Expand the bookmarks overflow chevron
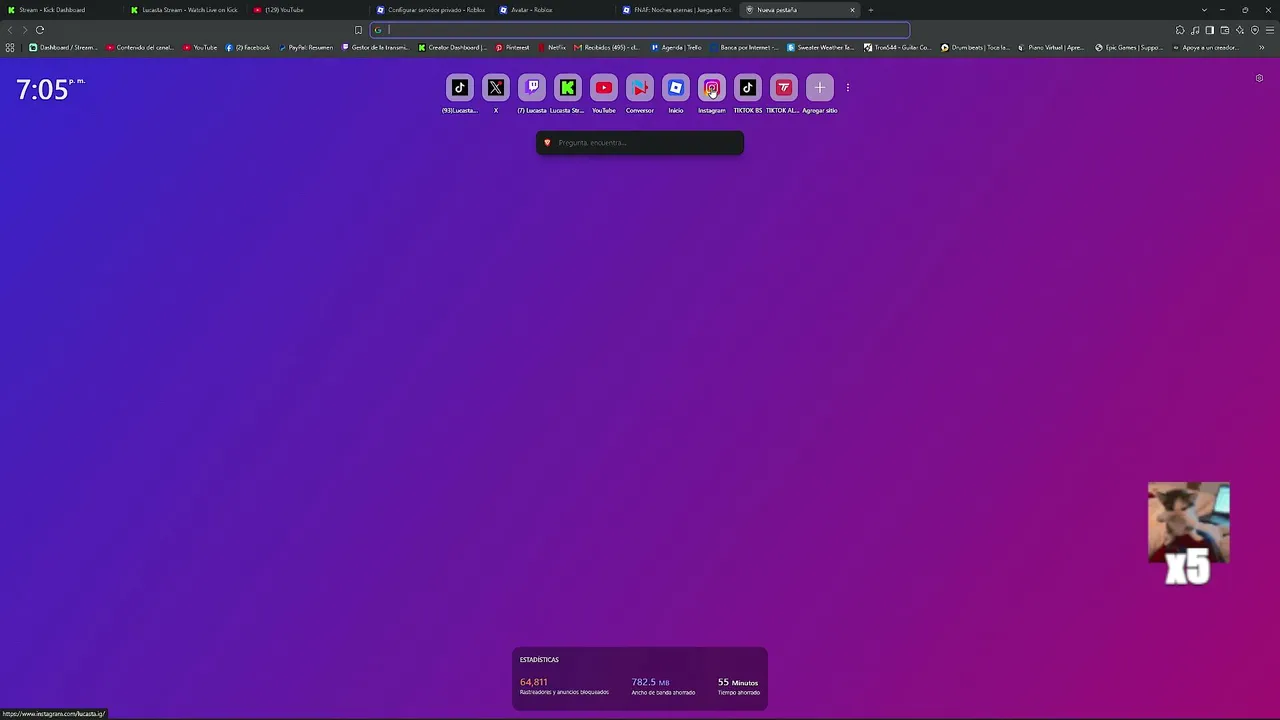This screenshot has width=1280, height=720. tap(1262, 47)
